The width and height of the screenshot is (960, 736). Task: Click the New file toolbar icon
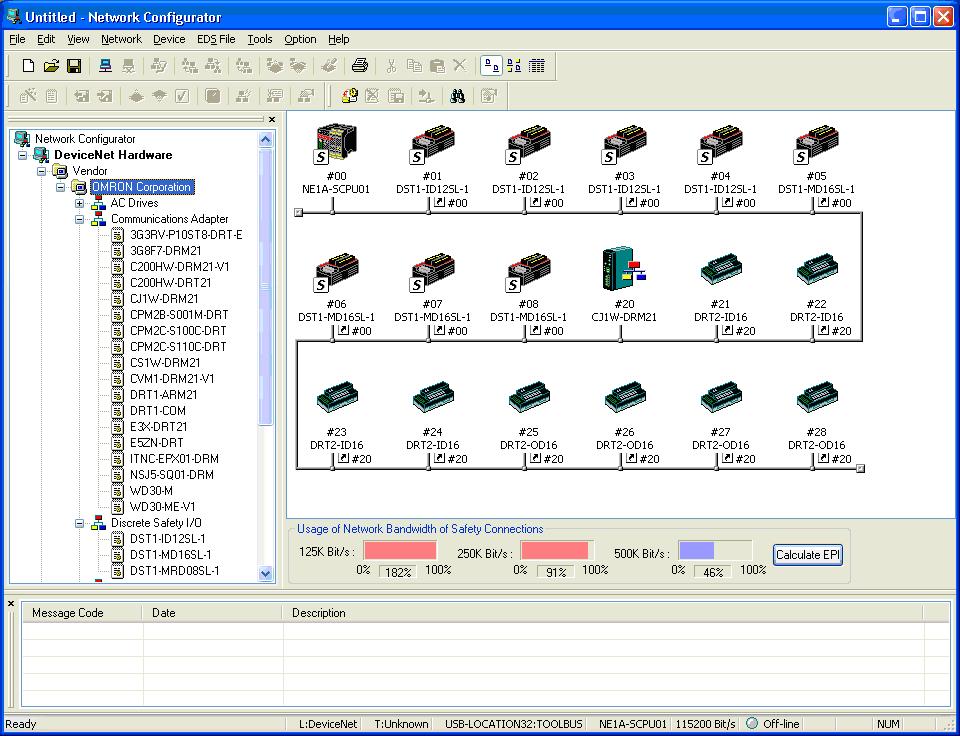[x=28, y=66]
